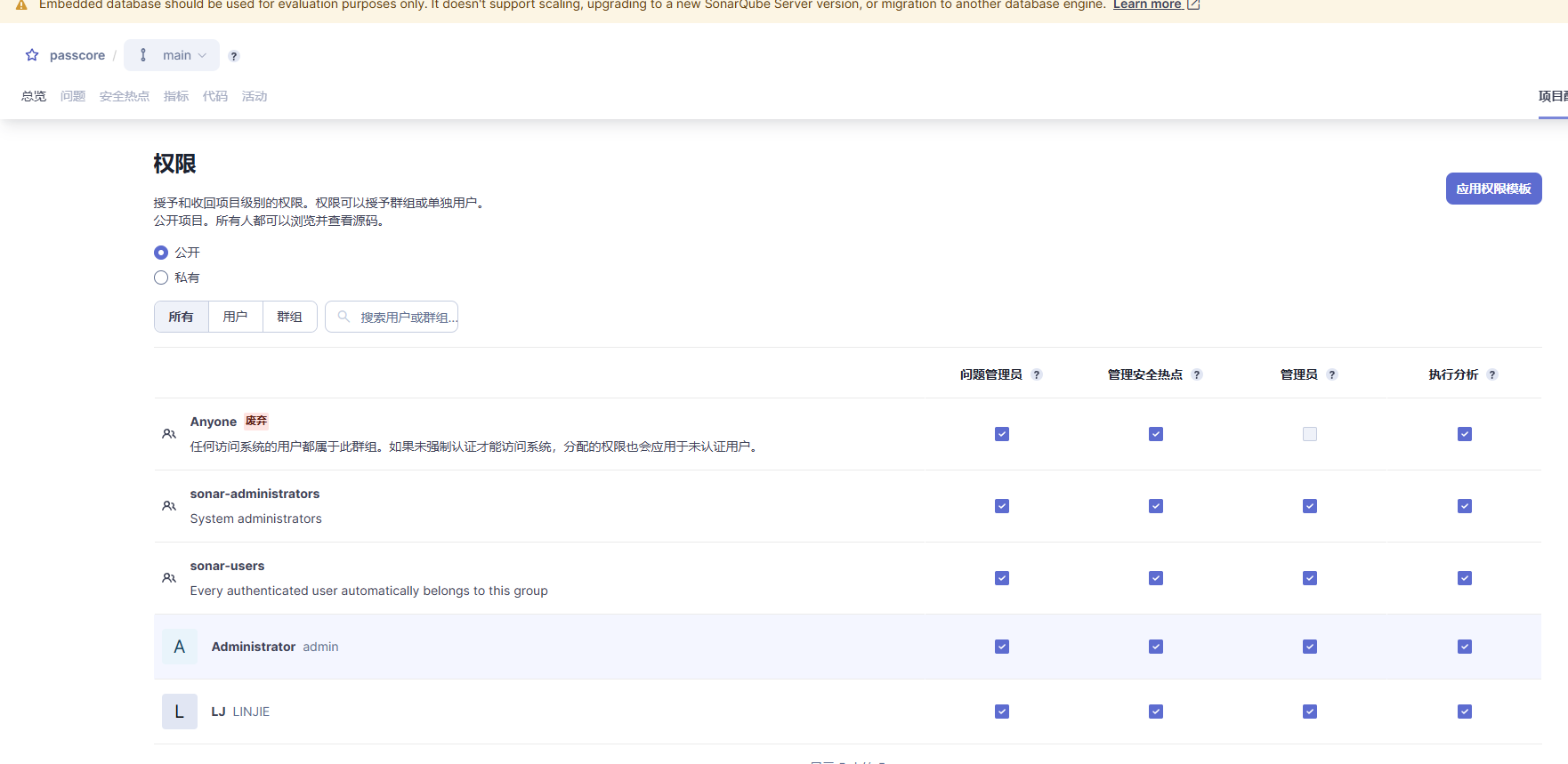Image resolution: width=1568 pixels, height=764 pixels.
Task: Open the 代码 code tab
Action: point(215,96)
